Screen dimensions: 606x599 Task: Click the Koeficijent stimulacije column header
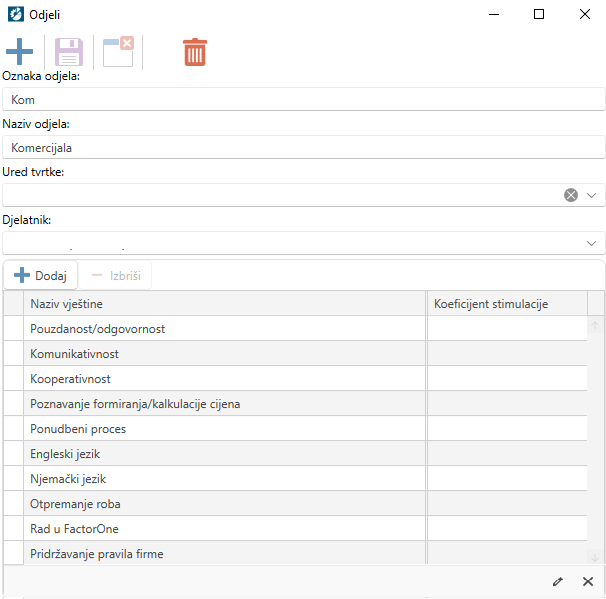pos(507,304)
